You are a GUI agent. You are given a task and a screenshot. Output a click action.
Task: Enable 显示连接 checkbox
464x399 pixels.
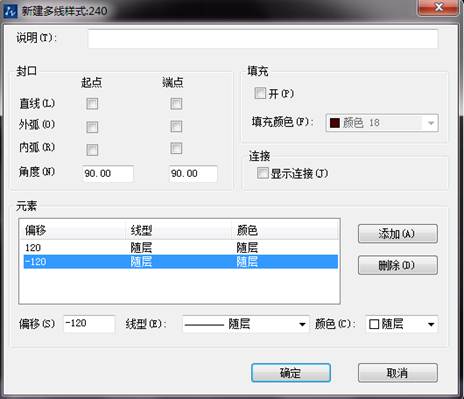262,173
